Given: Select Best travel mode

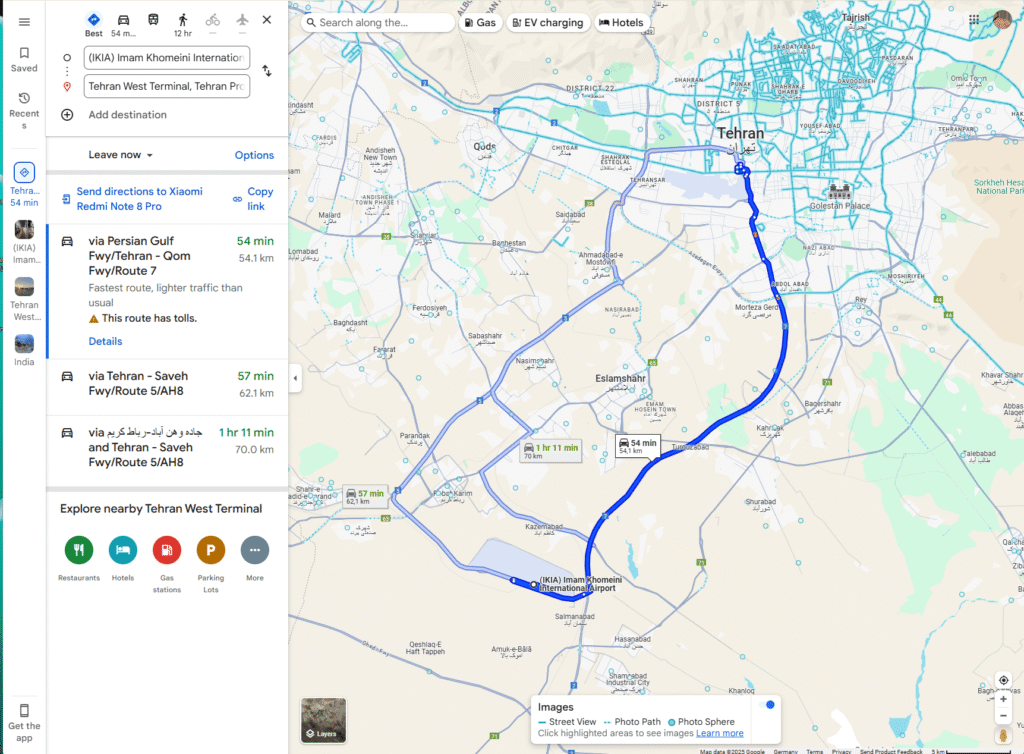Looking at the screenshot, I should point(93,25).
